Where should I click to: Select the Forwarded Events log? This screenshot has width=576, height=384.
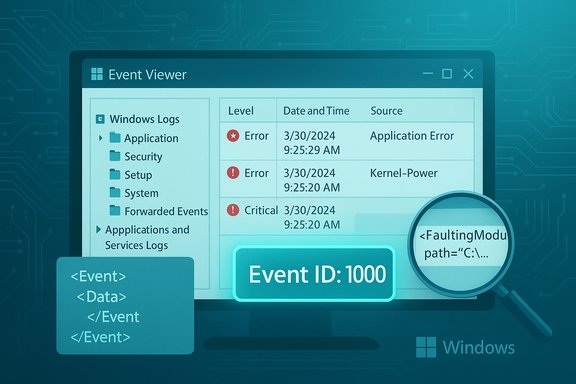166,211
